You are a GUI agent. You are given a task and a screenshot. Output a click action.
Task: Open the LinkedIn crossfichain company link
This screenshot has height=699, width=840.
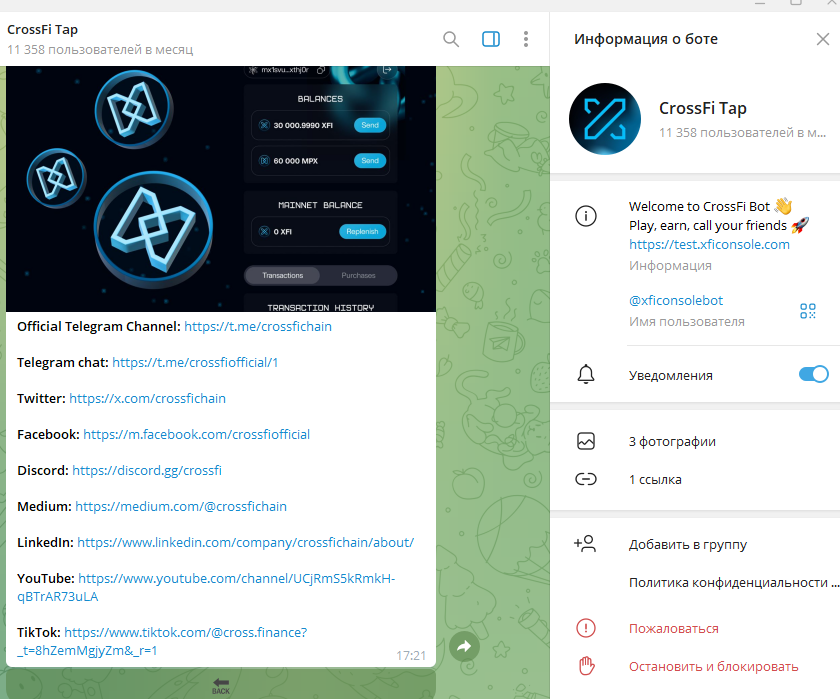245,543
